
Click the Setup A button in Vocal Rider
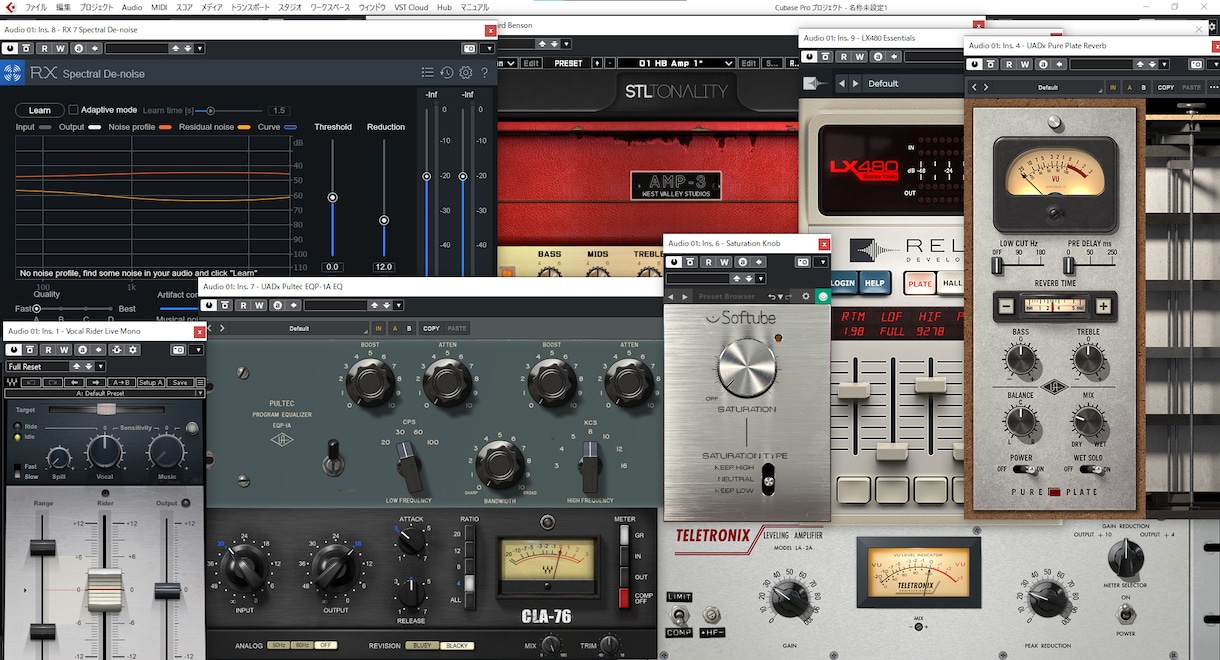point(151,382)
